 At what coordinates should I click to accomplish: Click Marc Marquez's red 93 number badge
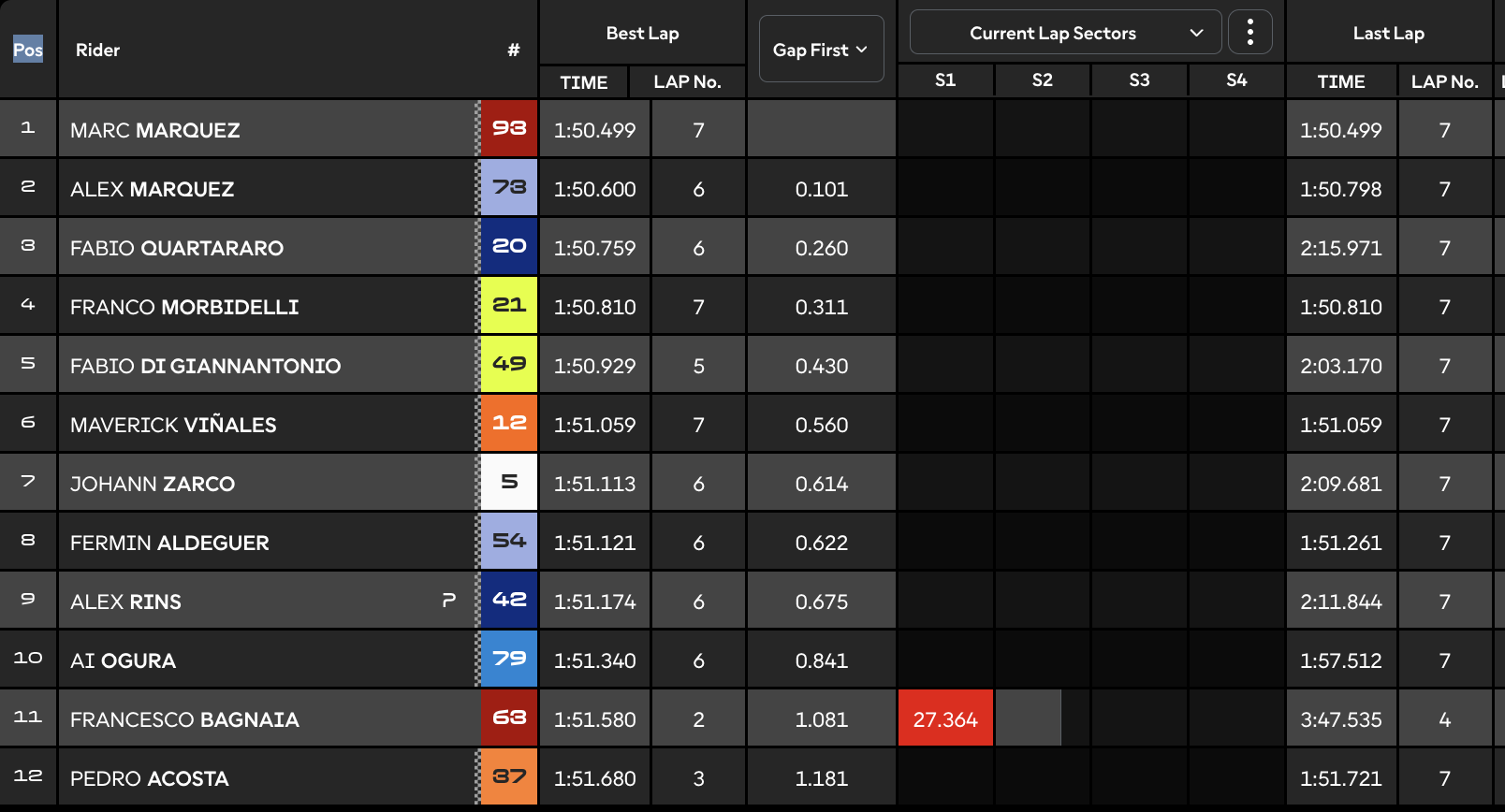pos(509,128)
